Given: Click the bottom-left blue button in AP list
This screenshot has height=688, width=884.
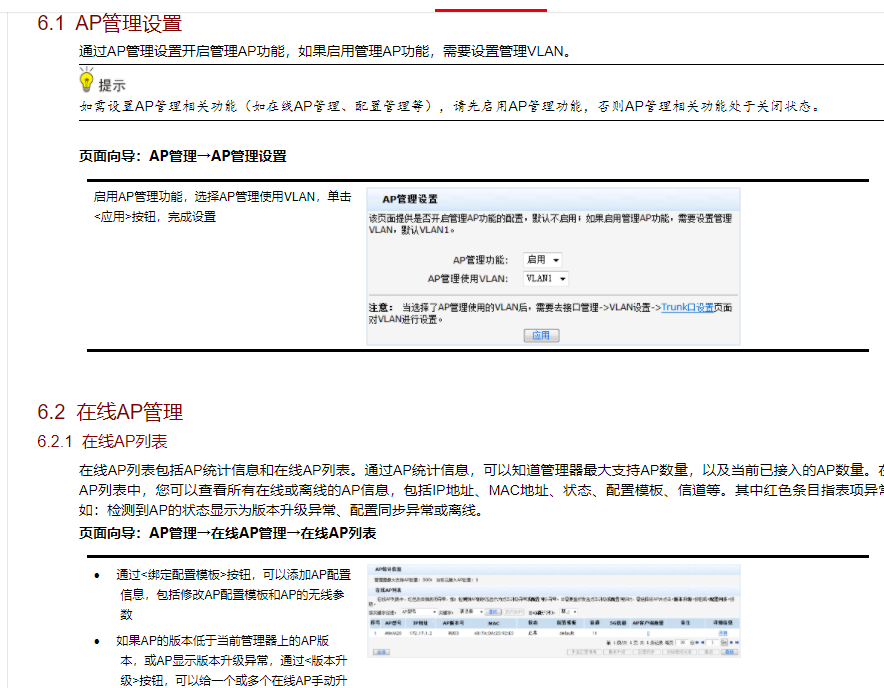Looking at the screenshot, I should pyautogui.click(x=381, y=652).
